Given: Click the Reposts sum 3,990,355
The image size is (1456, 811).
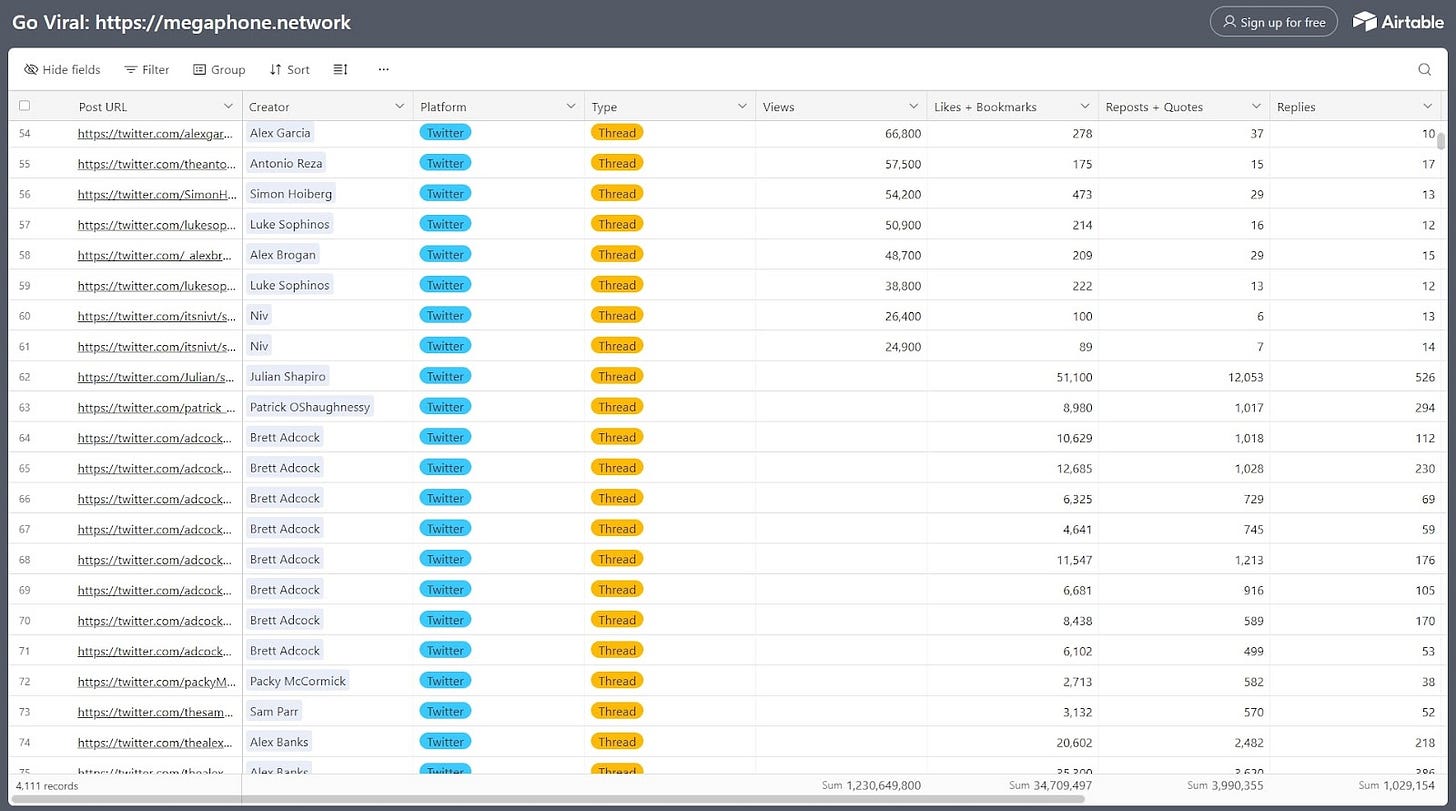Looking at the screenshot, I should coord(1225,786).
